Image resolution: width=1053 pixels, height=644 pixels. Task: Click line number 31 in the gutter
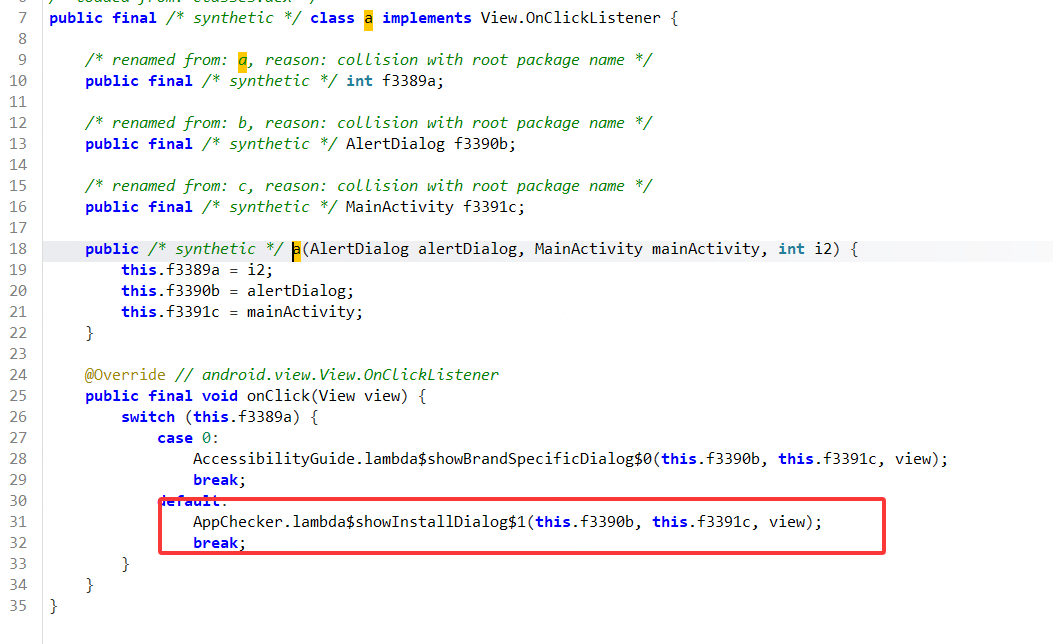[x=19, y=522]
